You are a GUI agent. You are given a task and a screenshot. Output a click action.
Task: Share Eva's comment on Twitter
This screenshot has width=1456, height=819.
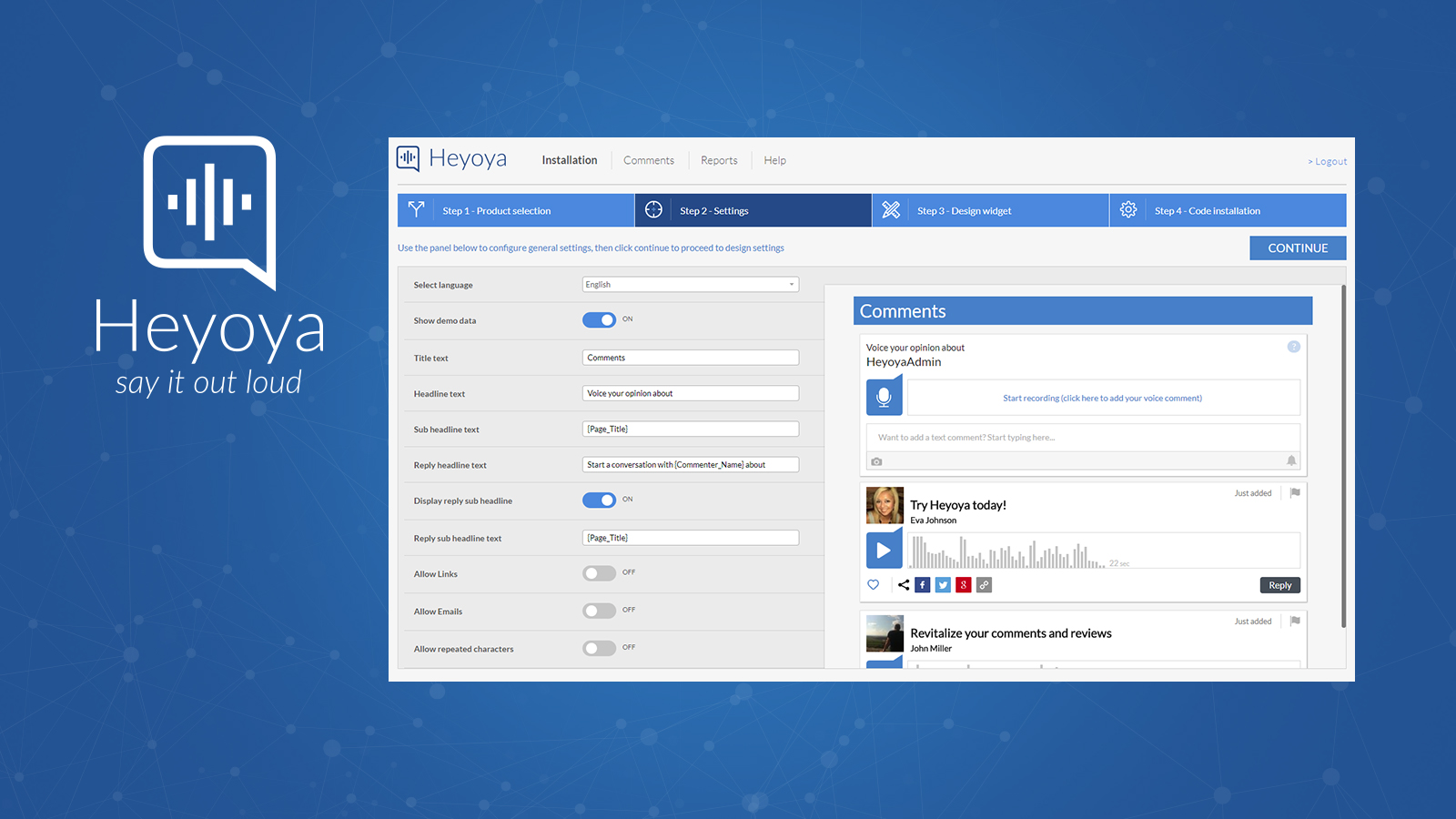click(943, 585)
